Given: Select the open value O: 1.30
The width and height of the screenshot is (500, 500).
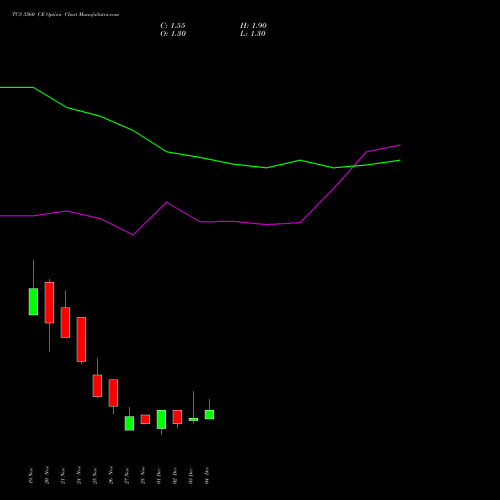Looking at the screenshot, I should tap(173, 34).
